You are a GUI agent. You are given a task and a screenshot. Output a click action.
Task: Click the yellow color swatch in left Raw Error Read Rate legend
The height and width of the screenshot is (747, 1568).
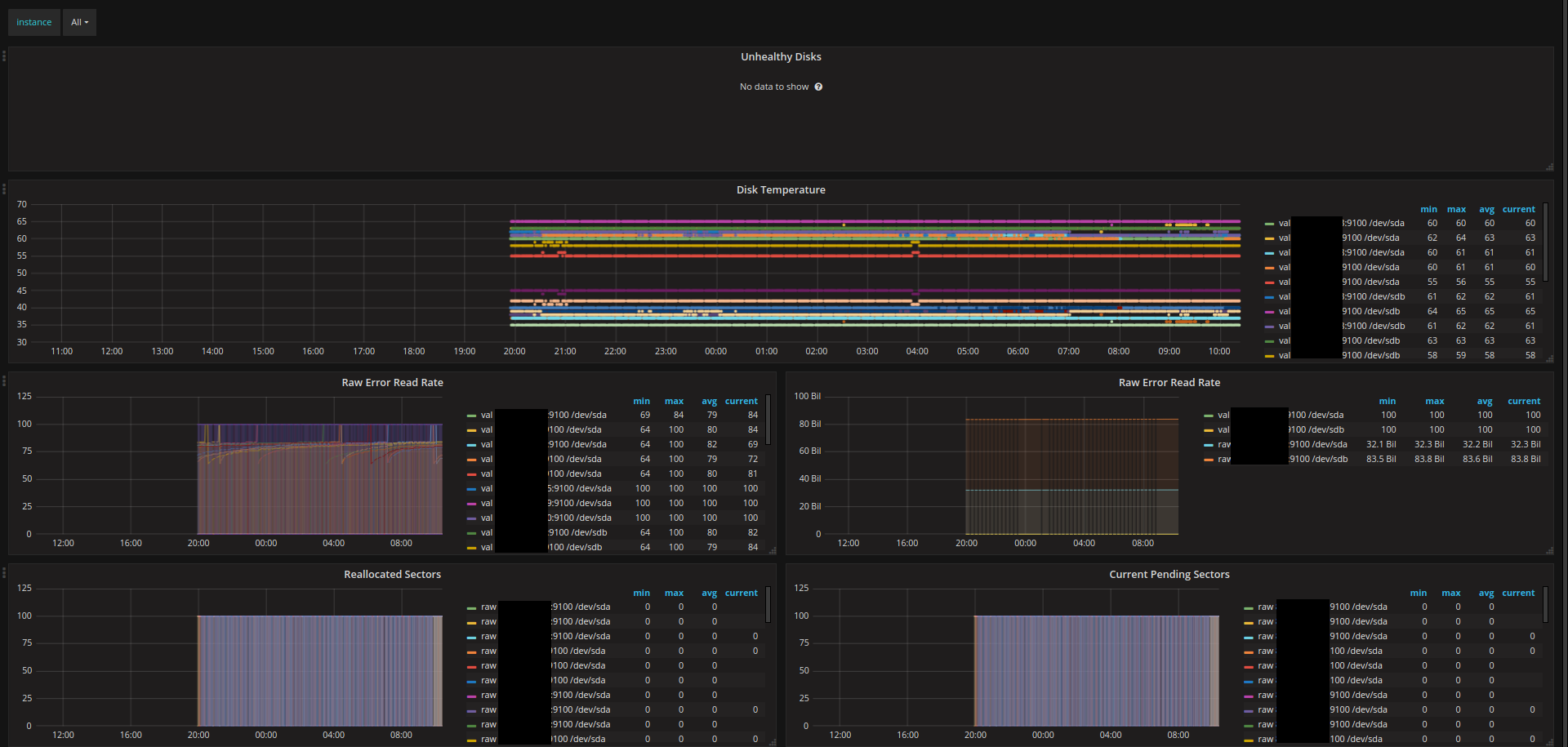(472, 429)
